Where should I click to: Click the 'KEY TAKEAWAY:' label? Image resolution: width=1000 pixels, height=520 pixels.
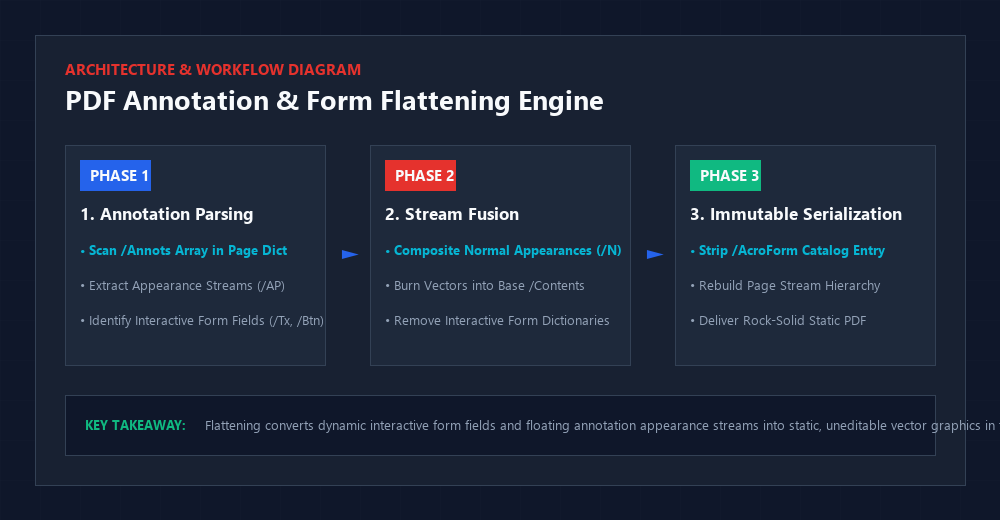[x=135, y=426]
